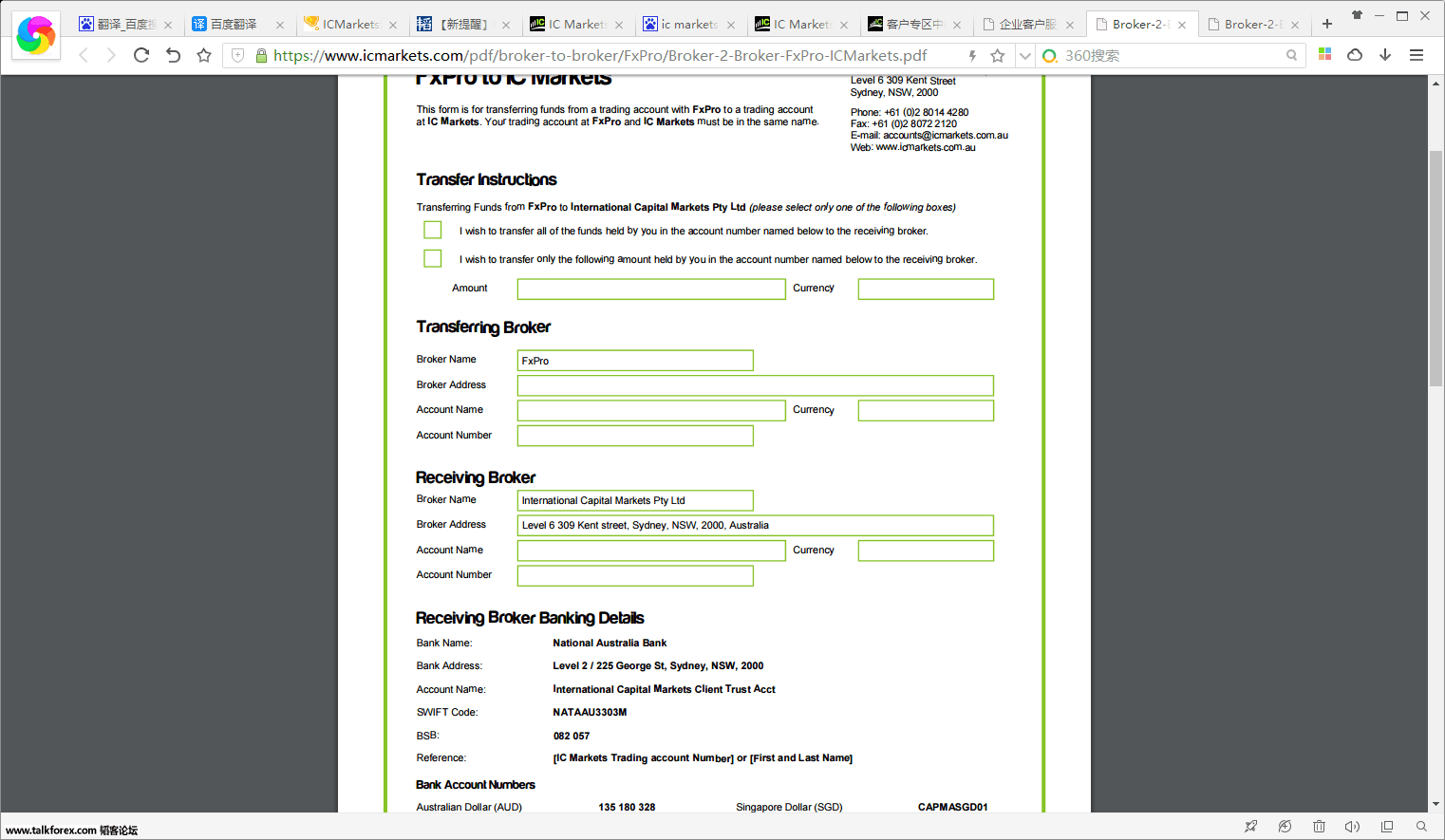1445x840 pixels.
Task: Click the Receiving Broker Name field
Action: [635, 500]
